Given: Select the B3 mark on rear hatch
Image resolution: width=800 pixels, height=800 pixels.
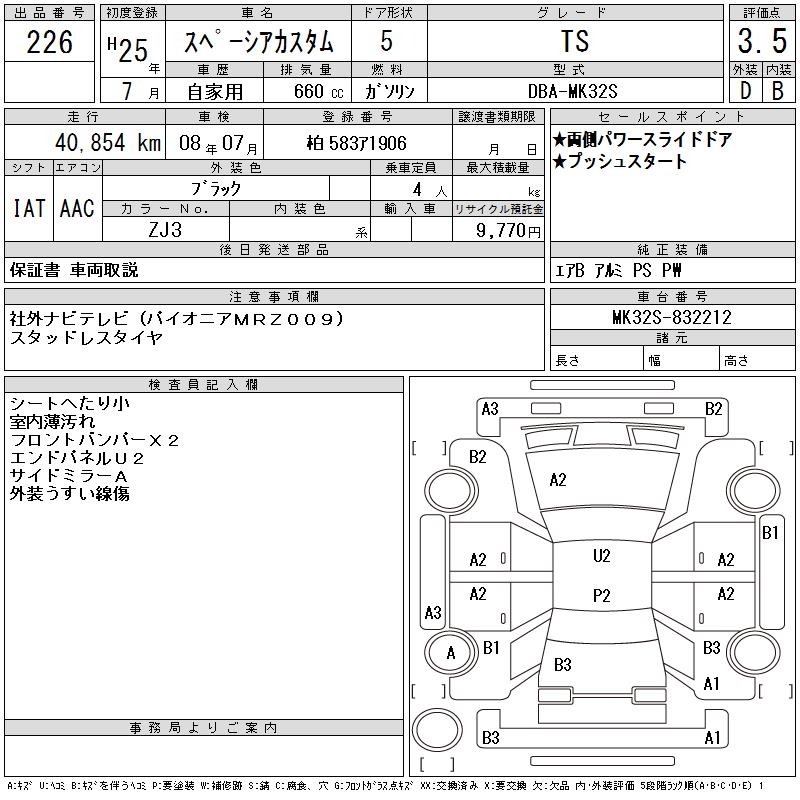Looking at the screenshot, I should (563, 665).
